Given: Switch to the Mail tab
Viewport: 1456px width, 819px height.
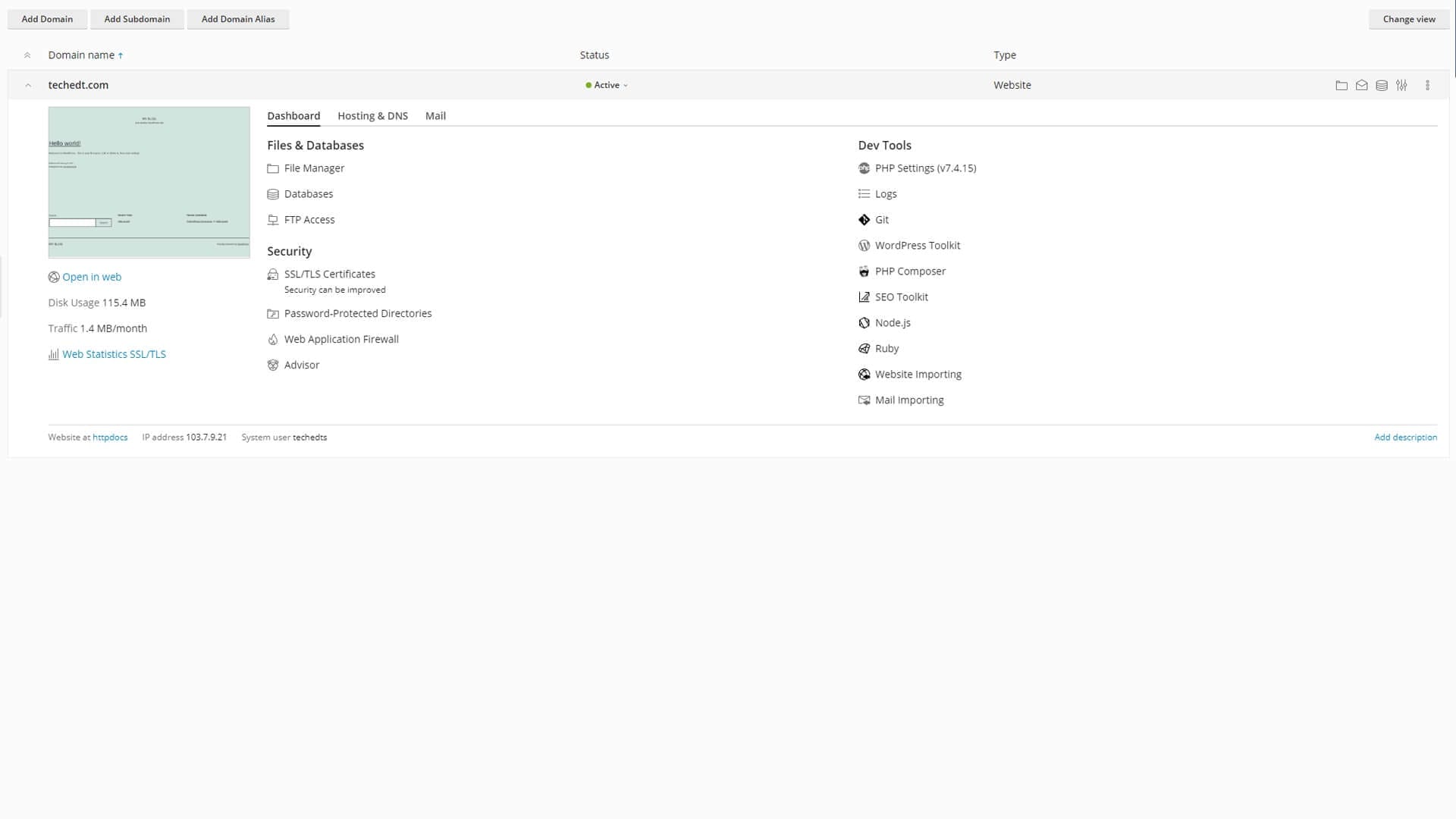Looking at the screenshot, I should (x=435, y=116).
